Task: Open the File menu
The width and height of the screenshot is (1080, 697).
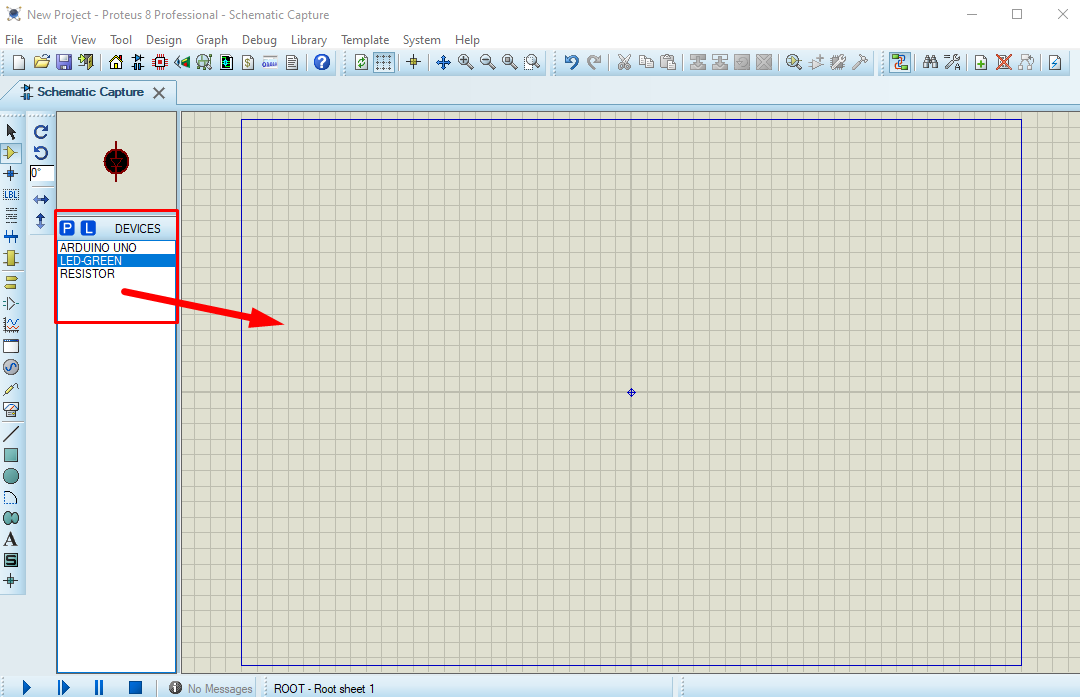Action: coord(14,40)
